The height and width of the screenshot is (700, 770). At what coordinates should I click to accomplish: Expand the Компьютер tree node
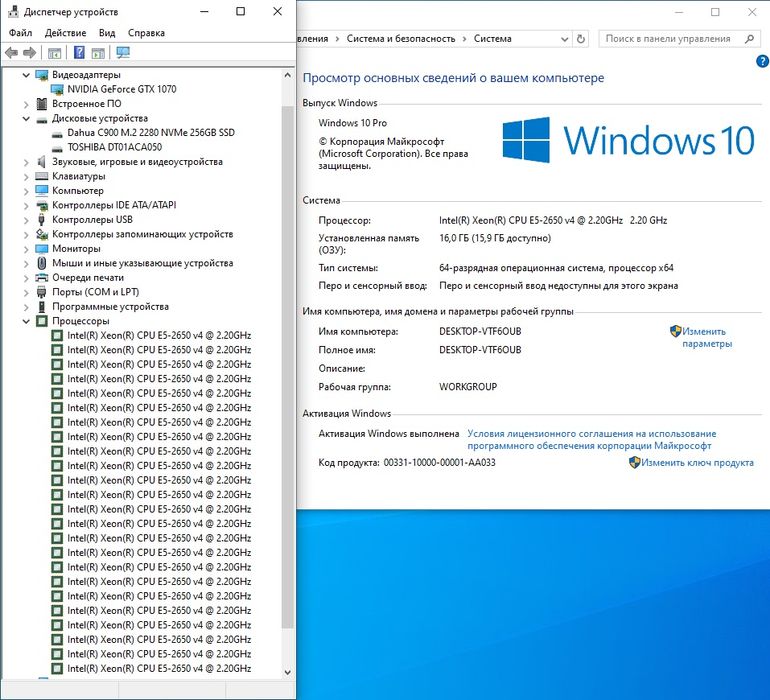coord(26,191)
